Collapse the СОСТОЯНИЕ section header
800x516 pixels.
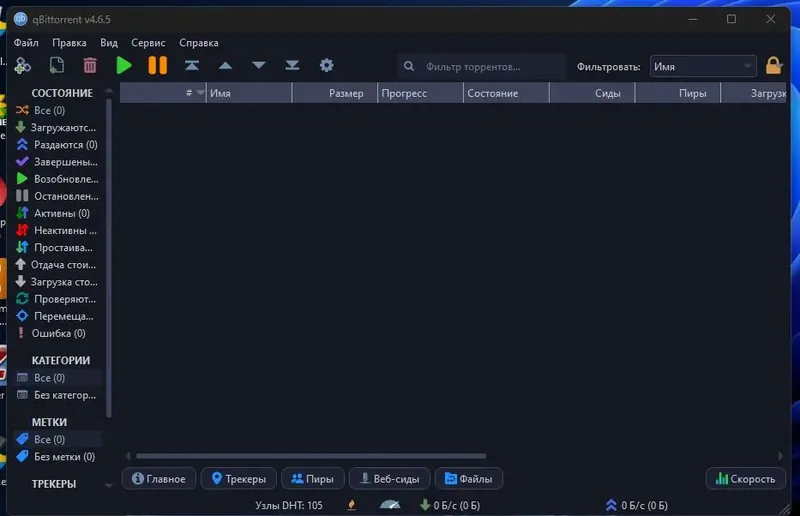(62, 93)
